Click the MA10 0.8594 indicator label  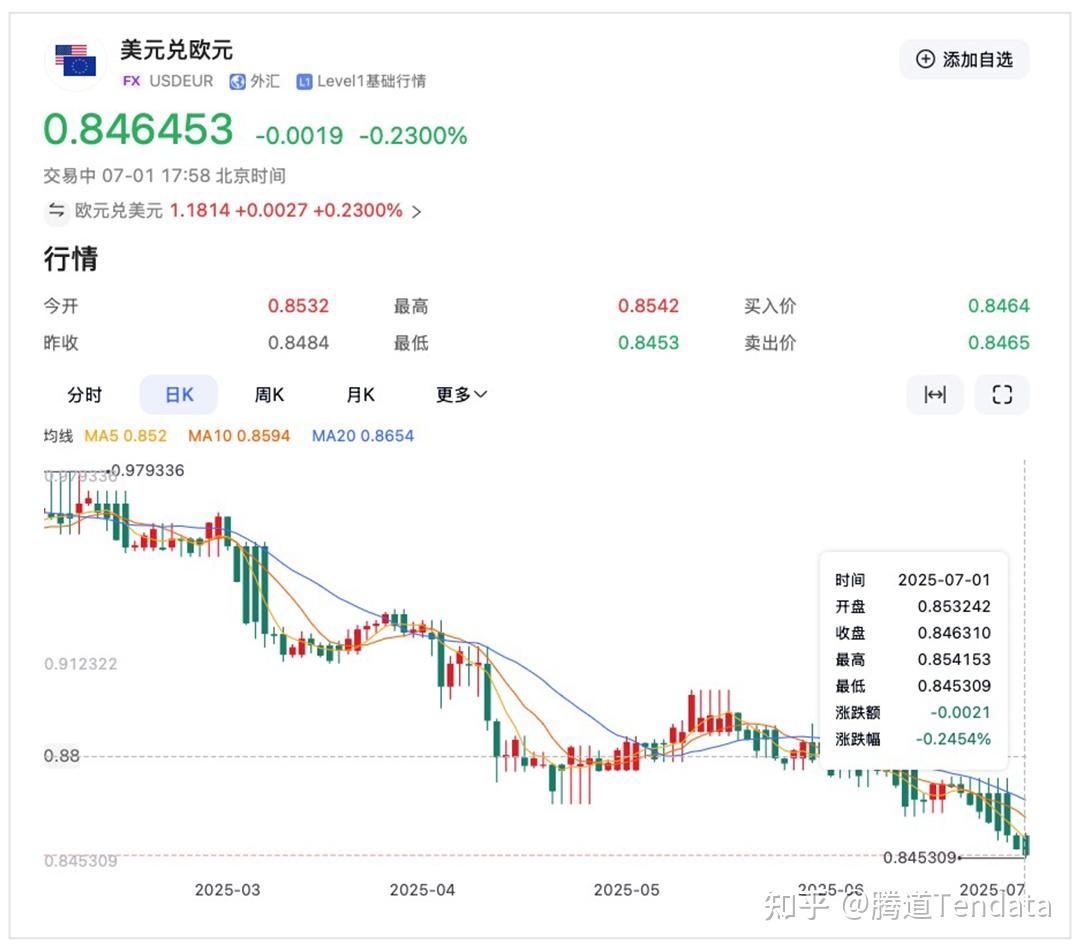point(239,436)
